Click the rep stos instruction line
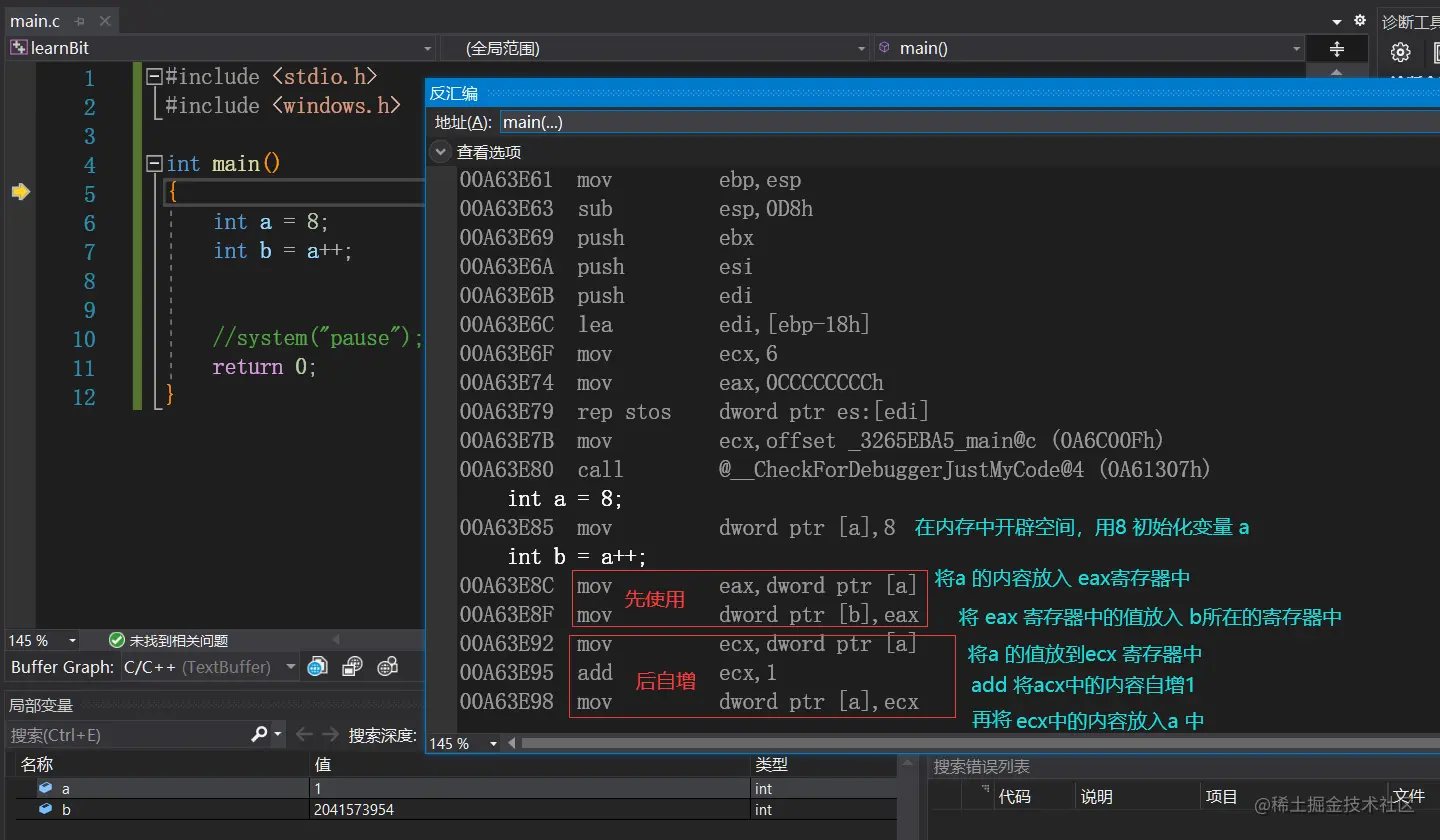 click(x=753, y=411)
